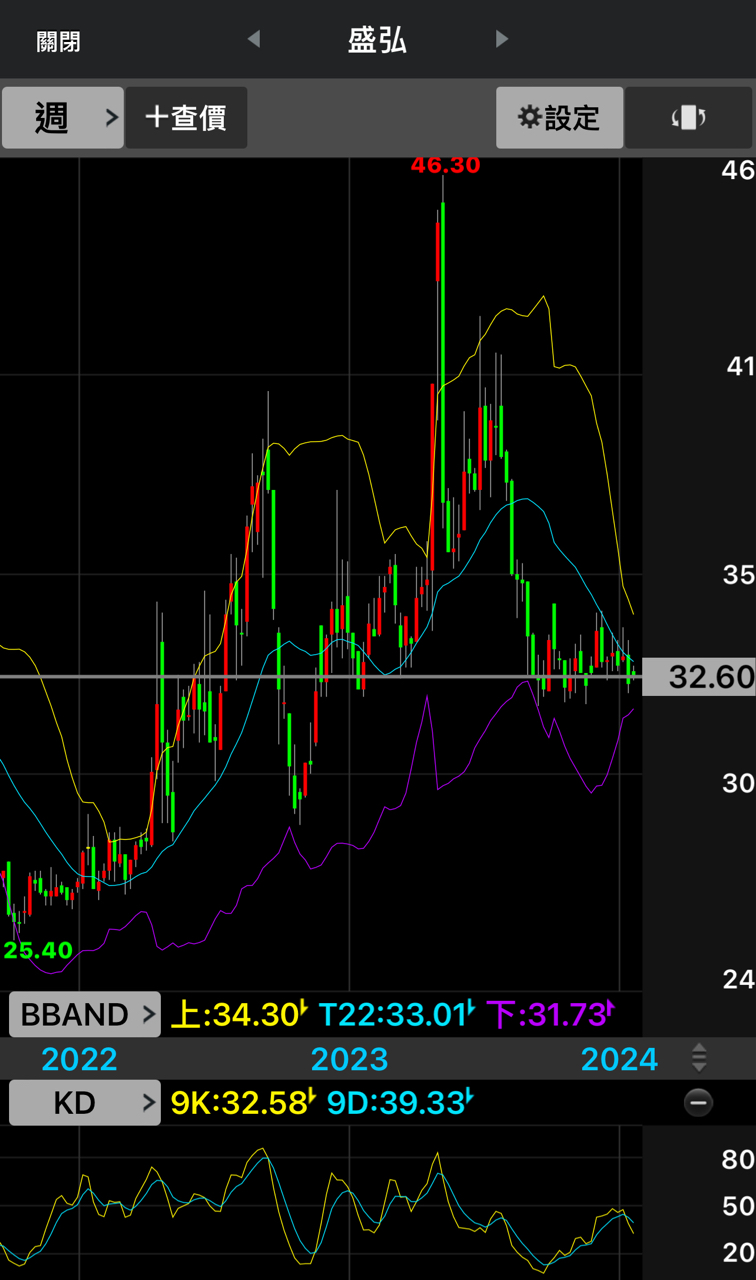Viewport: 756px width, 1280px height.
Task: Go to previous stock with left arrow
Action: point(254,39)
